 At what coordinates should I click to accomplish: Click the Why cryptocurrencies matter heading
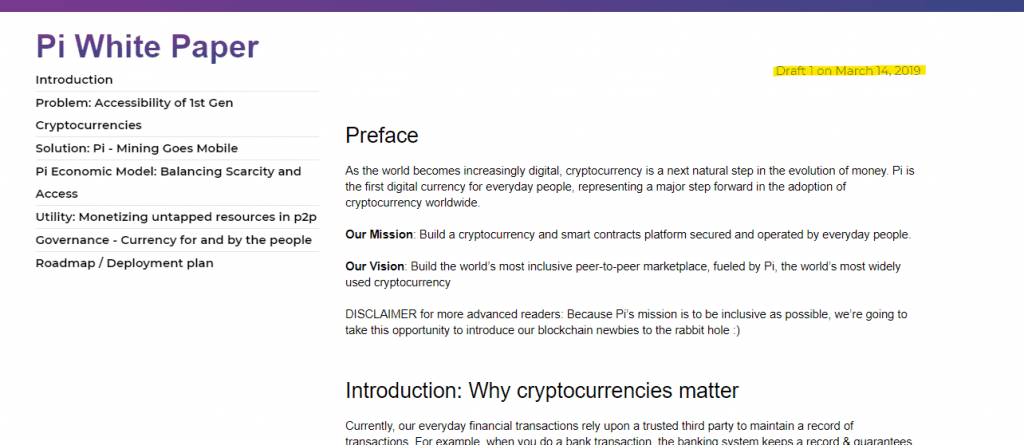pyautogui.click(x=541, y=390)
